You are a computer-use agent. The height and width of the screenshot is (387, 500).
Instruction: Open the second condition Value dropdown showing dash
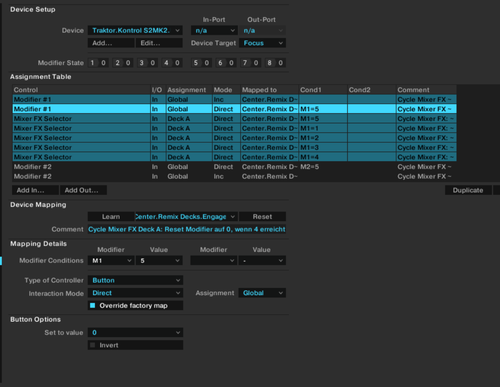(262, 260)
